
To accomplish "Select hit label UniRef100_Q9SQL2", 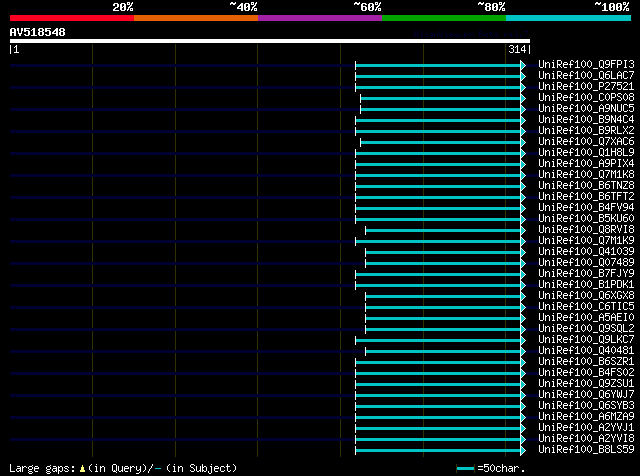I will click(586, 329).
